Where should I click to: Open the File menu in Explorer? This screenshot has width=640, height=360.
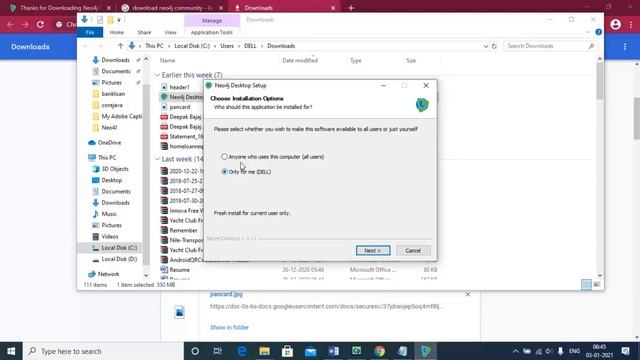(90, 32)
